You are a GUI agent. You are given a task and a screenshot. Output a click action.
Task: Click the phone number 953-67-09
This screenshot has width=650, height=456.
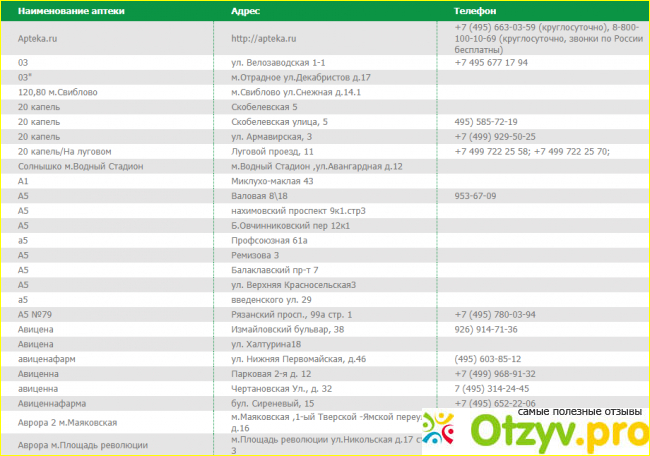475,196
